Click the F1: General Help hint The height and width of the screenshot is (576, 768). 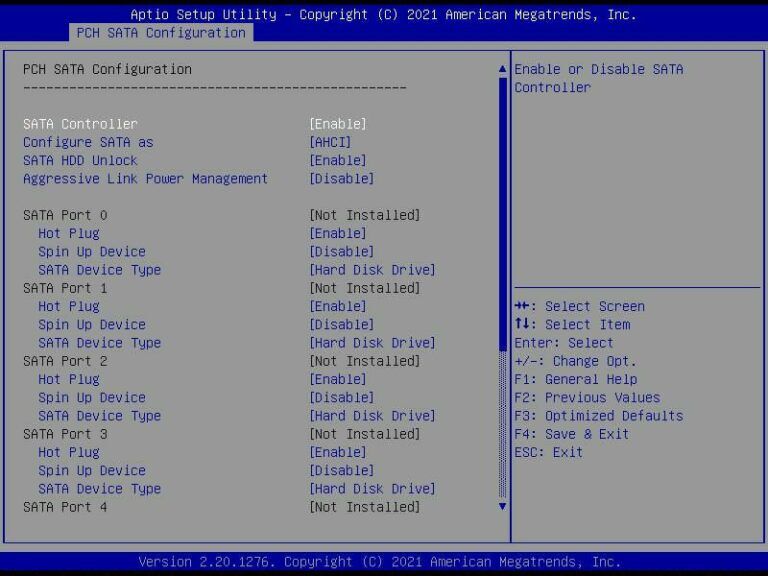[576, 380]
